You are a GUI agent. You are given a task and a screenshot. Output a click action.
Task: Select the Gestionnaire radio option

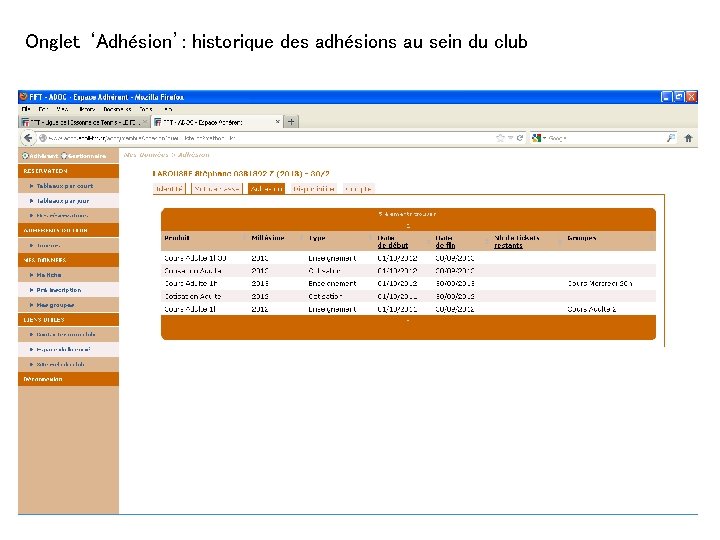click(x=64, y=156)
